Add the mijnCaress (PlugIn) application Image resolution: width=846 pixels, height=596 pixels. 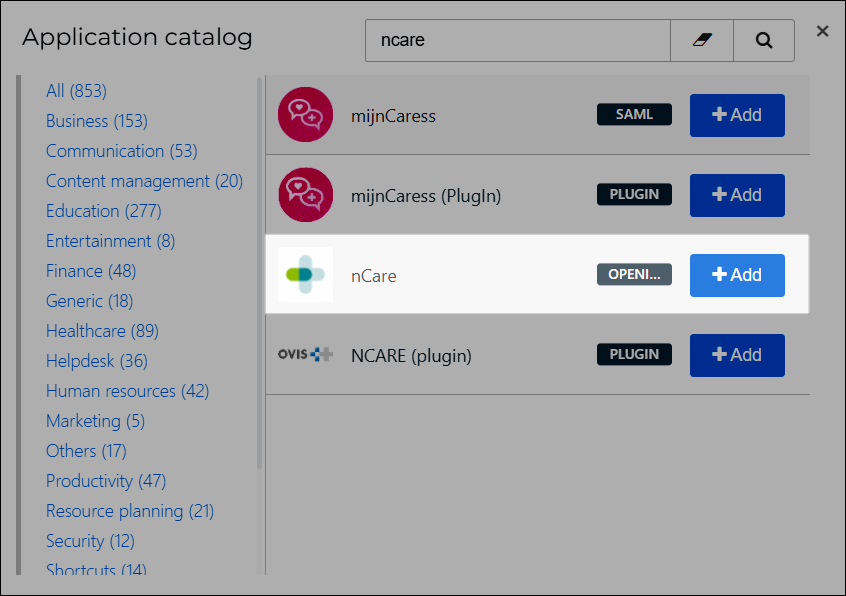(x=737, y=195)
